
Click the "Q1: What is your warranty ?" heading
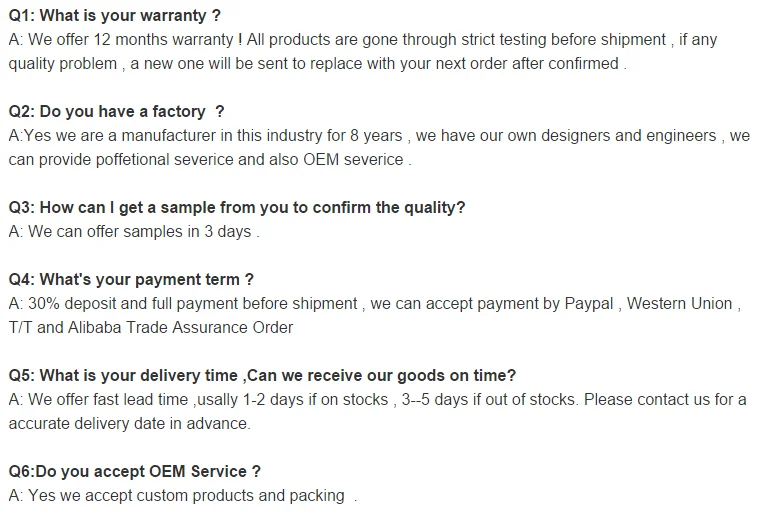115,16
